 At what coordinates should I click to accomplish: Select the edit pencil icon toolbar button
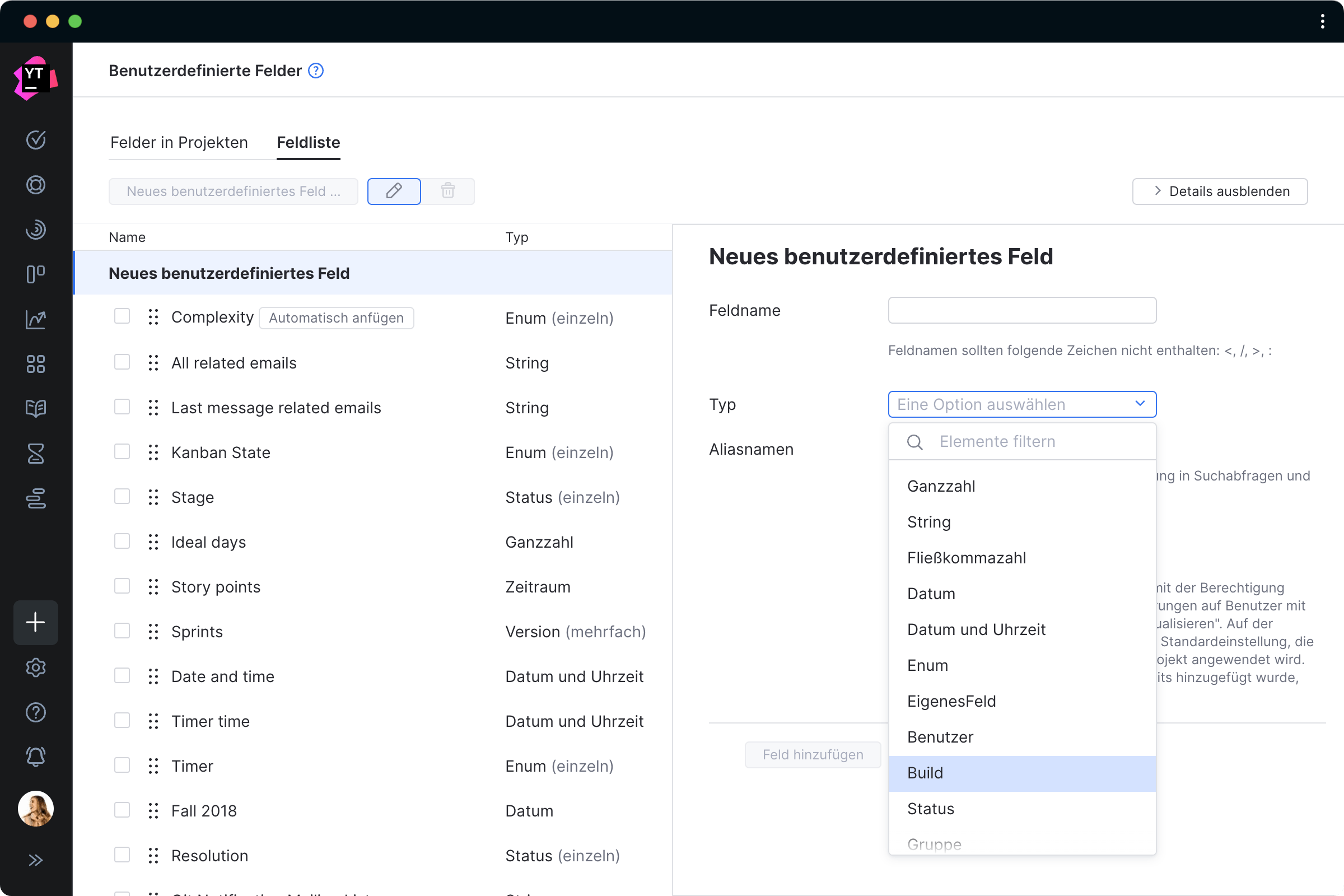[x=393, y=190]
